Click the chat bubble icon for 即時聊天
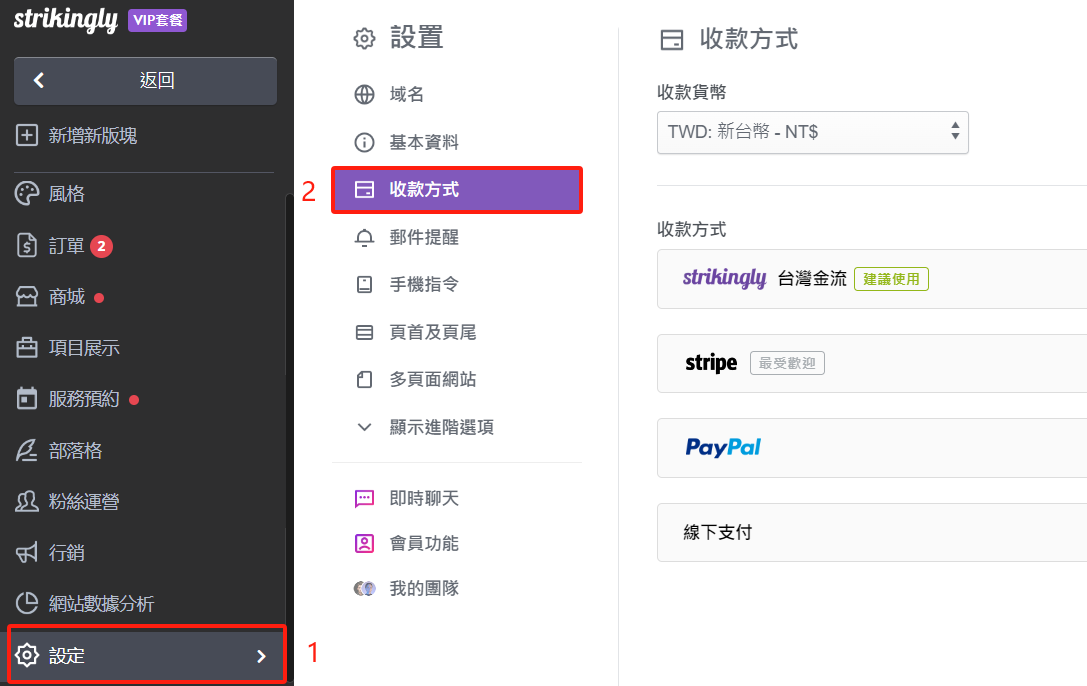The image size is (1087, 686). (x=365, y=498)
